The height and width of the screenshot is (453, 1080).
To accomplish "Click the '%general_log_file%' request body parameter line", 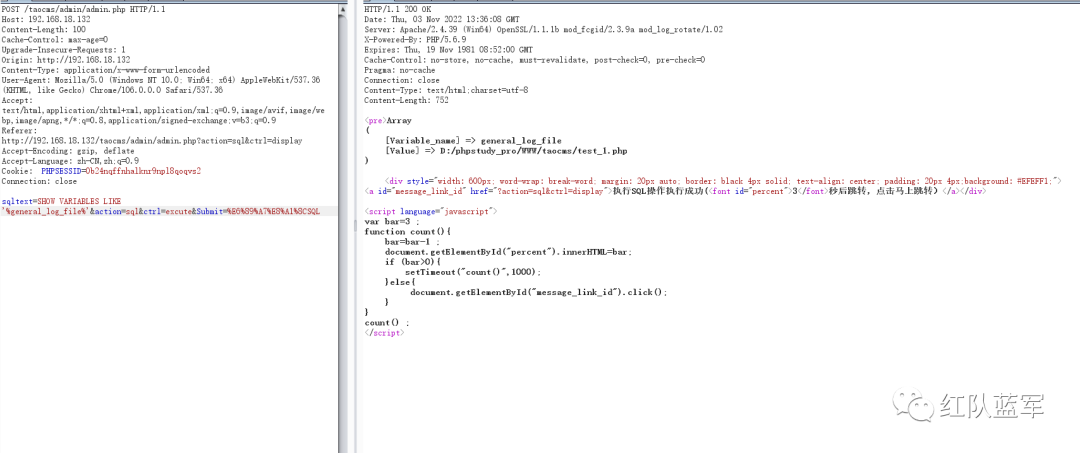I will pos(160,211).
